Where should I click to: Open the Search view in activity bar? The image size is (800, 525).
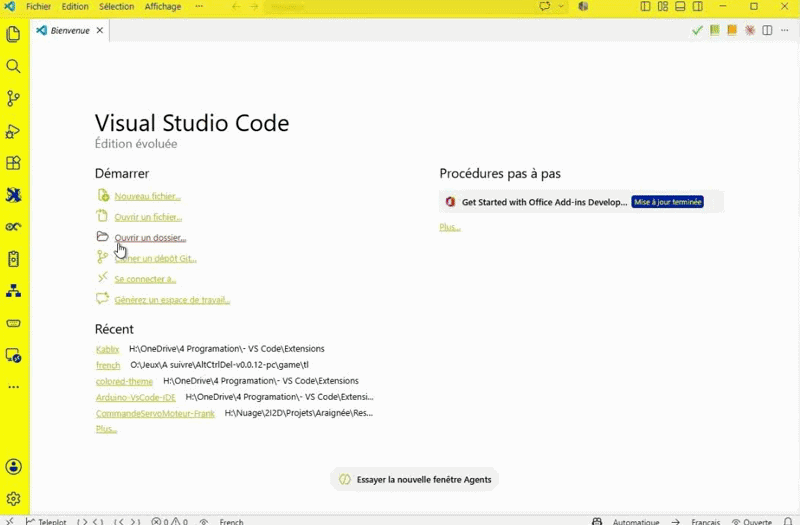pos(13,66)
